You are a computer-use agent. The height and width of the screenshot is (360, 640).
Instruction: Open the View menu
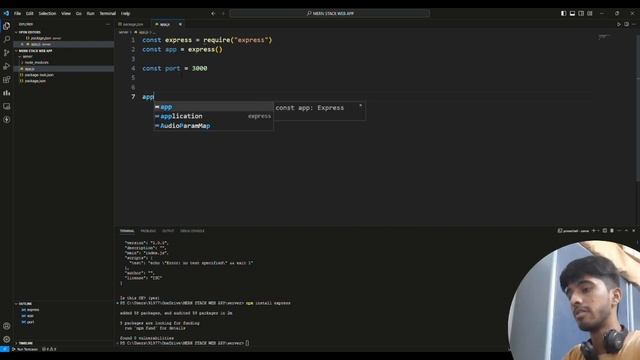pyautogui.click(x=66, y=13)
